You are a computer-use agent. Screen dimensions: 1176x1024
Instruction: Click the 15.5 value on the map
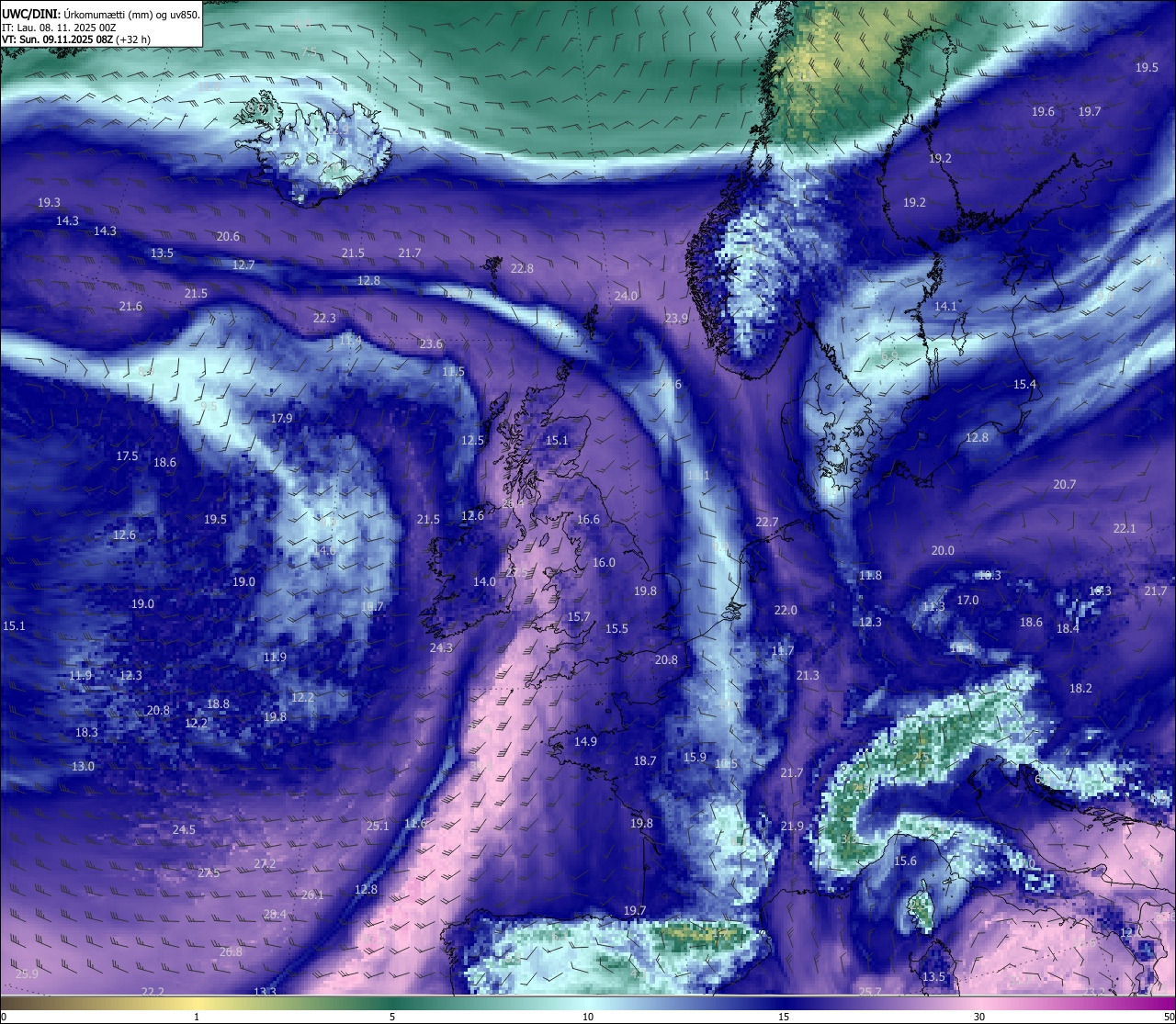(x=616, y=629)
